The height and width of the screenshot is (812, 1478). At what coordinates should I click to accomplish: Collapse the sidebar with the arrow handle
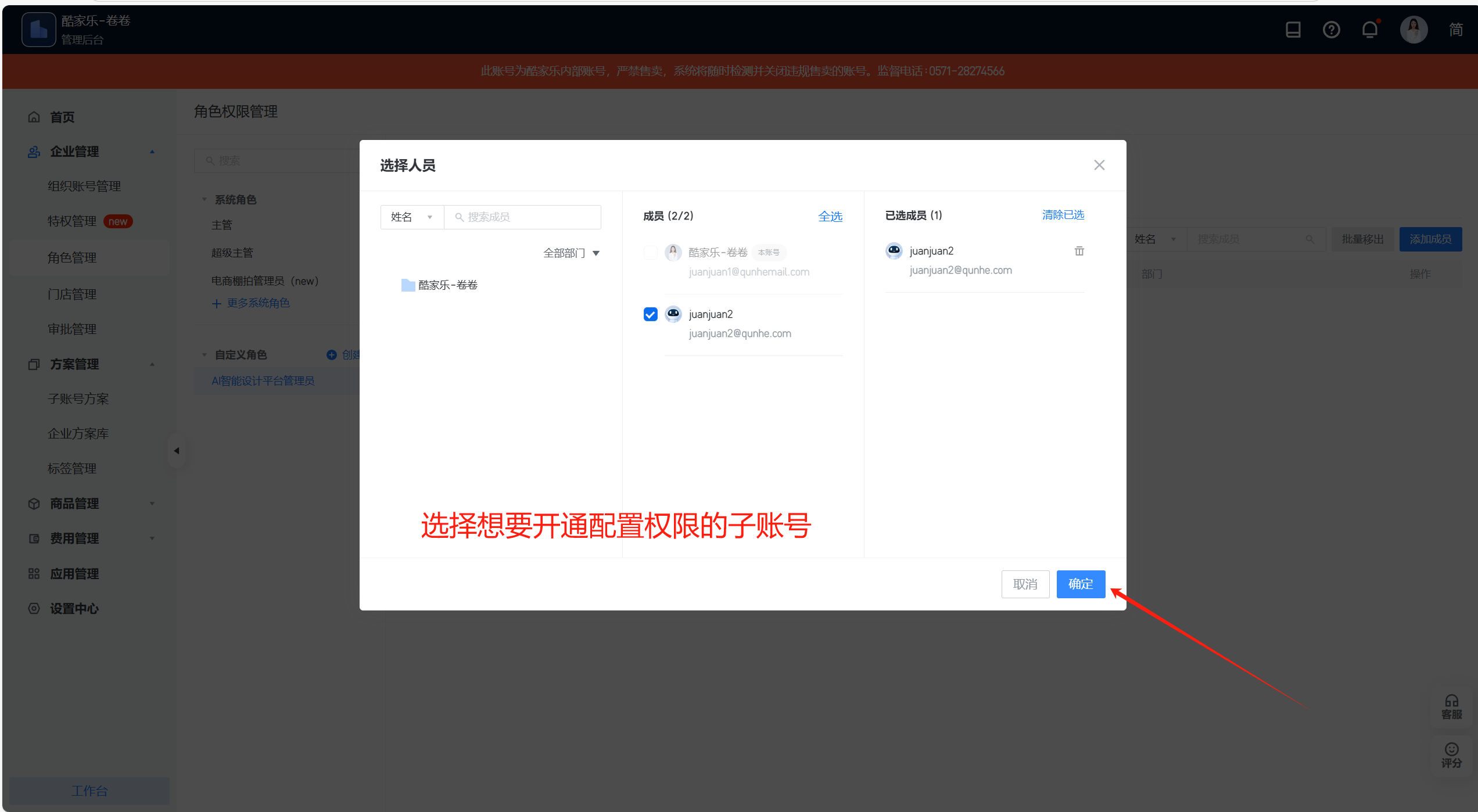click(x=177, y=451)
